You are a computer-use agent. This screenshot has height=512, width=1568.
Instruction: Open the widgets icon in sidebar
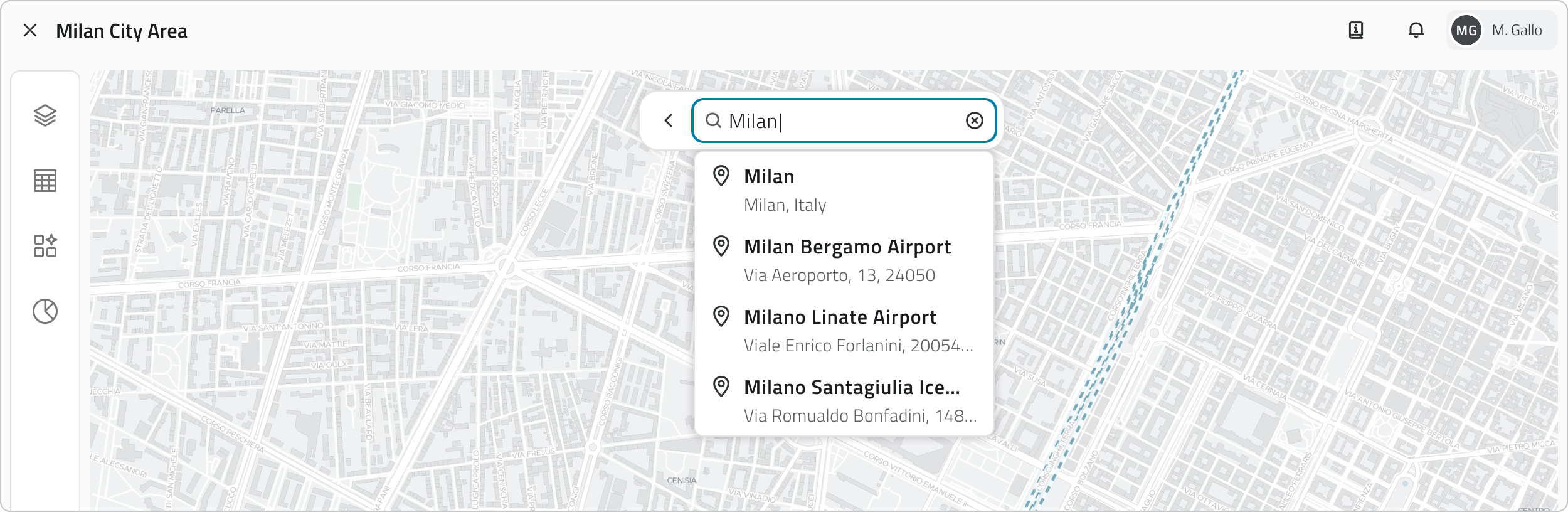pyautogui.click(x=45, y=246)
